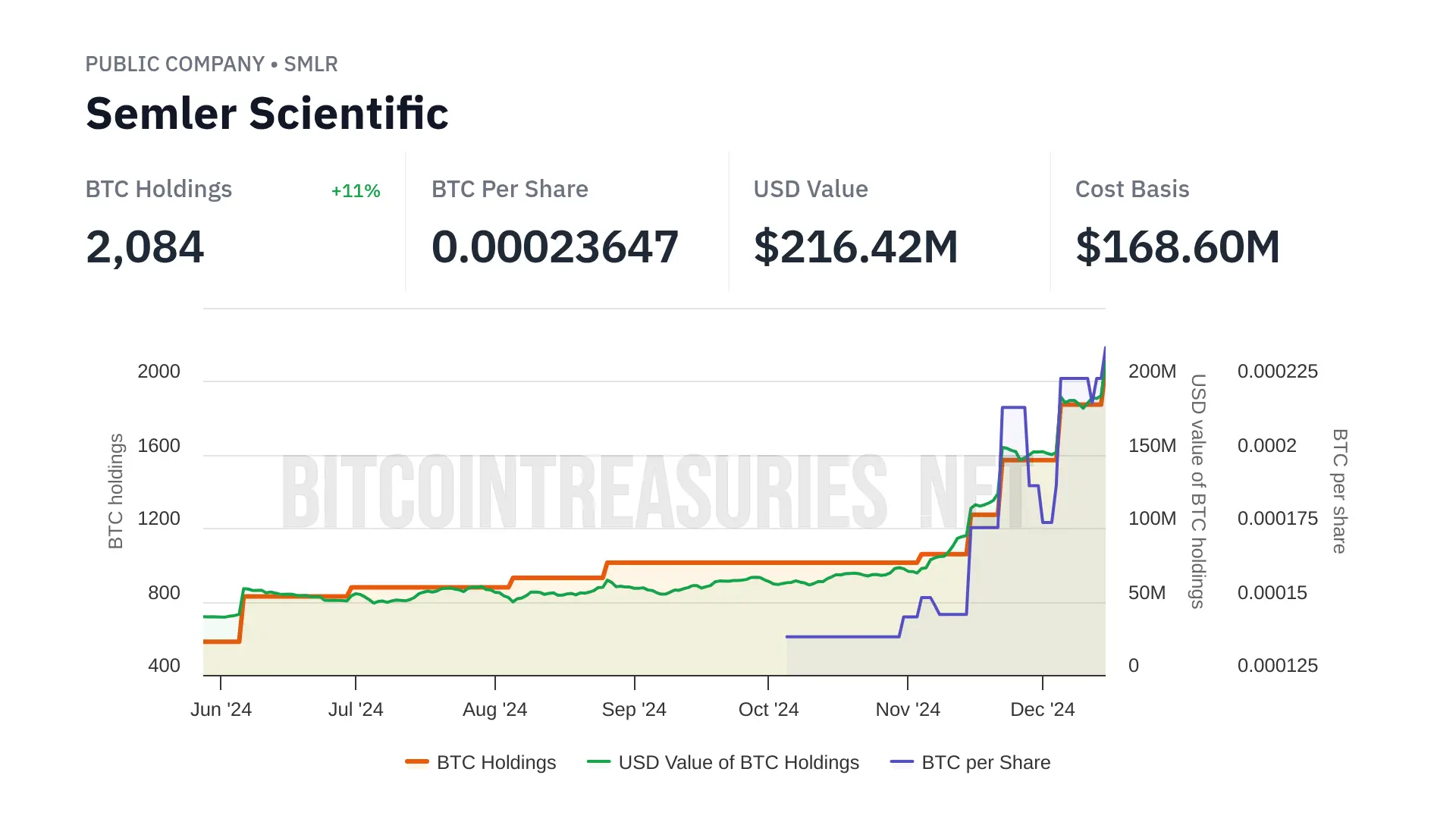Image resolution: width=1456 pixels, height=819 pixels.
Task: Click the Dec '24 axis label
Action: coord(1042,710)
